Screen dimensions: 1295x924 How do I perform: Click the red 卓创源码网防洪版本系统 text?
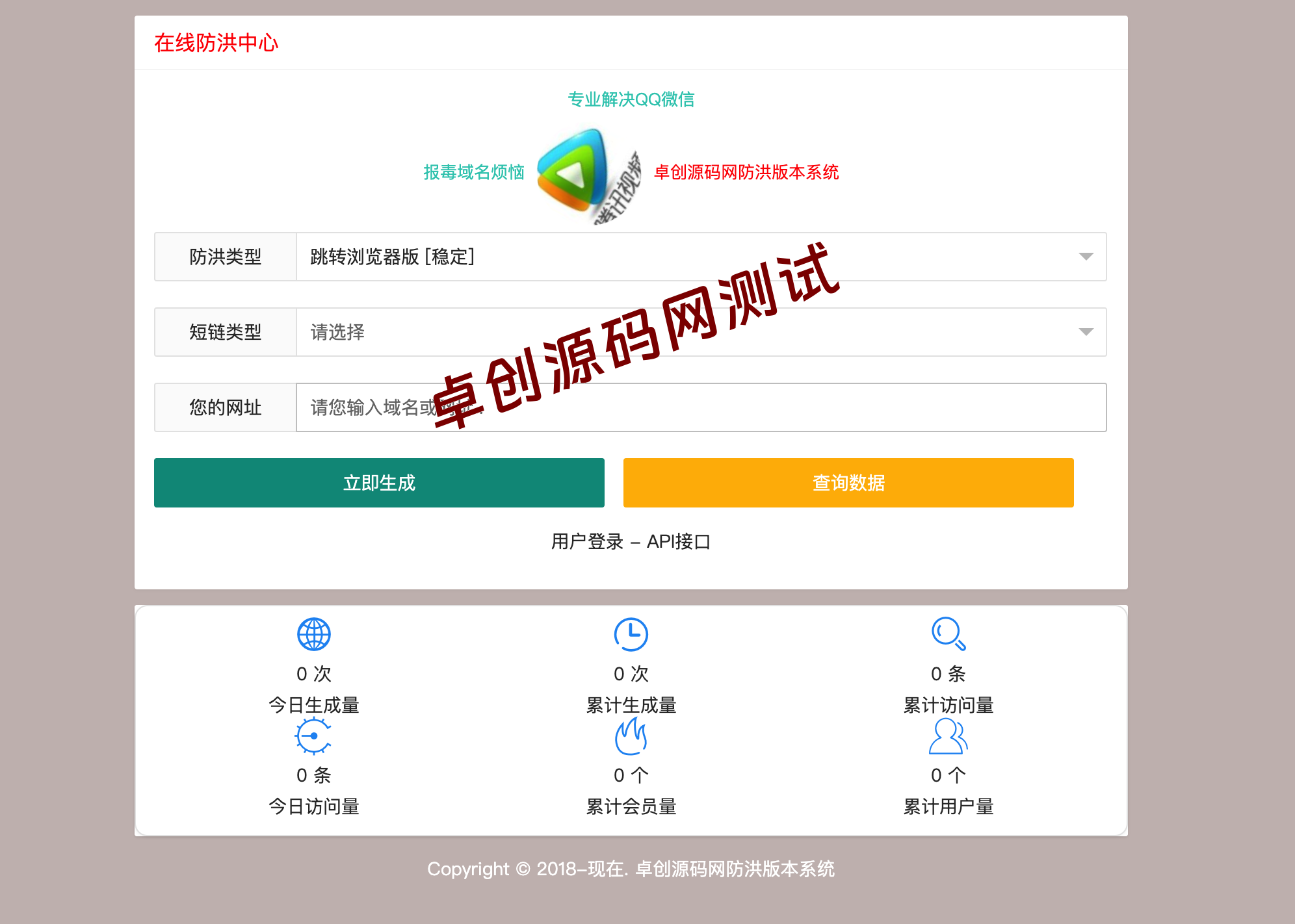click(x=746, y=172)
